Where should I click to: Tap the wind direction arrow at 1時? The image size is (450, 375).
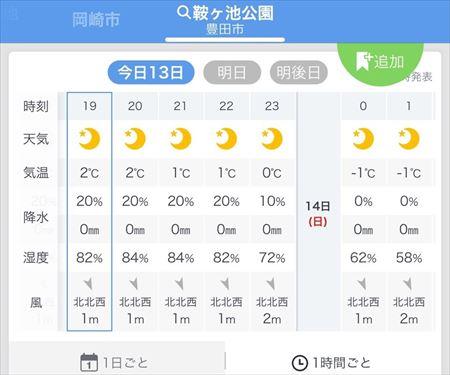(x=408, y=284)
